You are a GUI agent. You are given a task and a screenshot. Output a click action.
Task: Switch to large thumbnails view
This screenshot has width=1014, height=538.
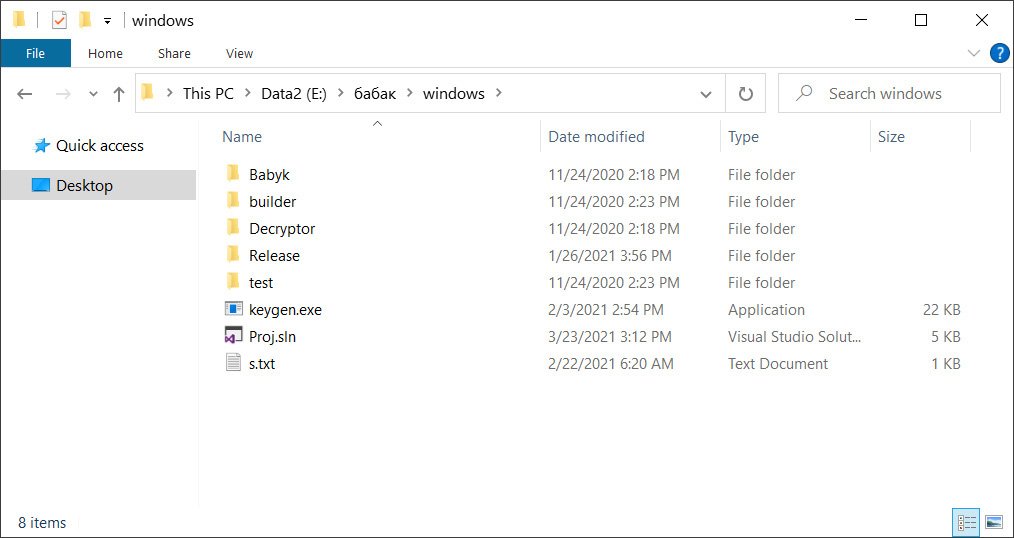(993, 522)
